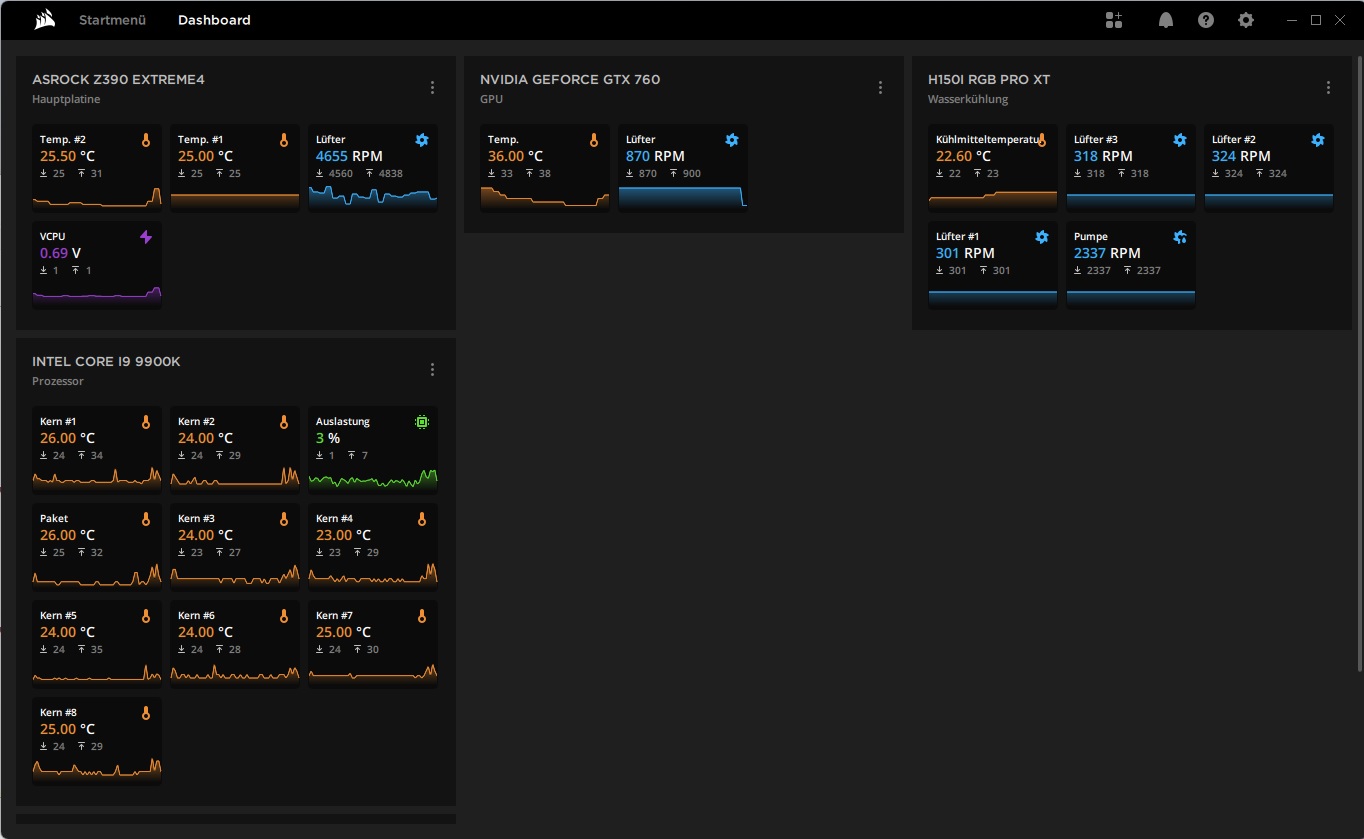This screenshot has width=1364, height=839.
Task: Click the GPU Lüfter RPM graph
Action: tap(683, 198)
